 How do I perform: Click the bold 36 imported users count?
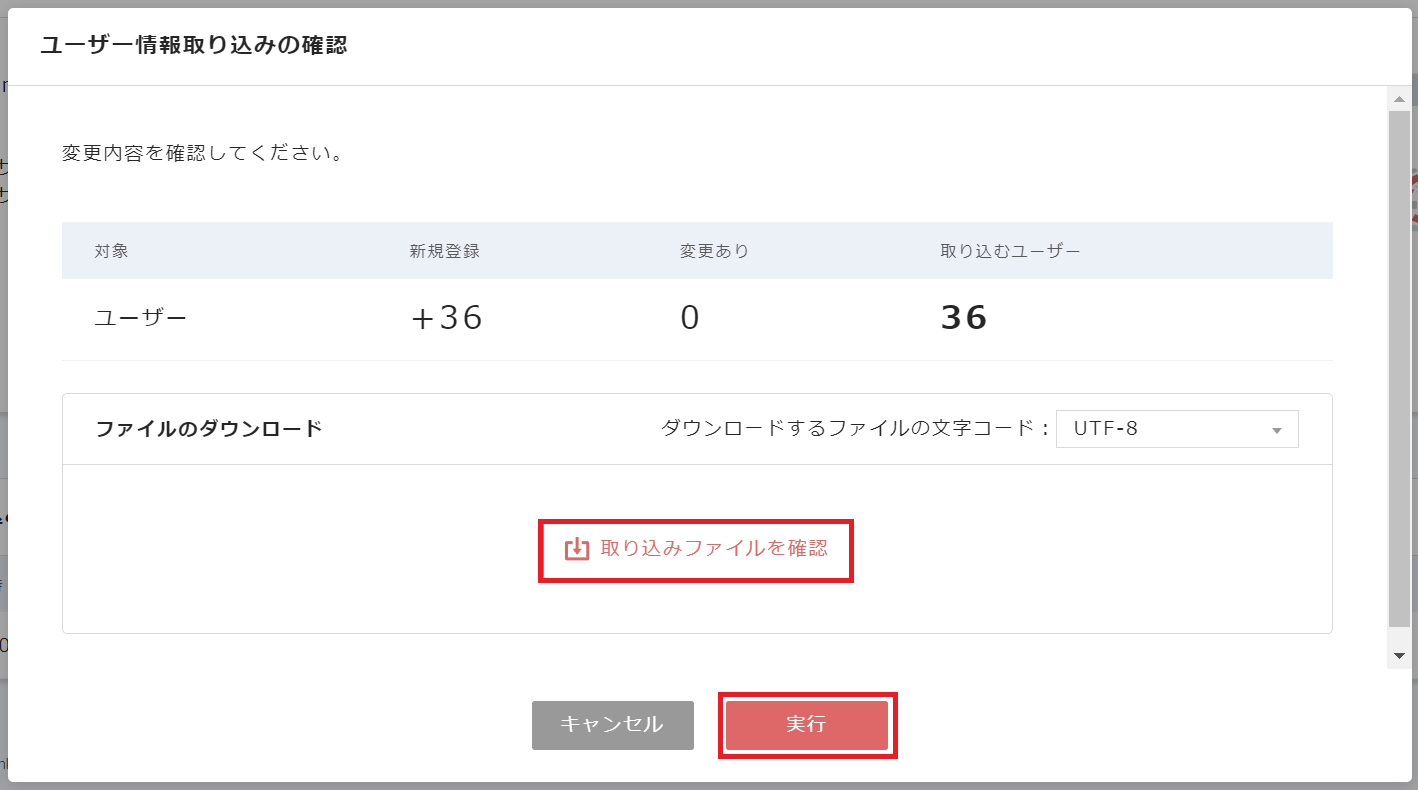964,317
